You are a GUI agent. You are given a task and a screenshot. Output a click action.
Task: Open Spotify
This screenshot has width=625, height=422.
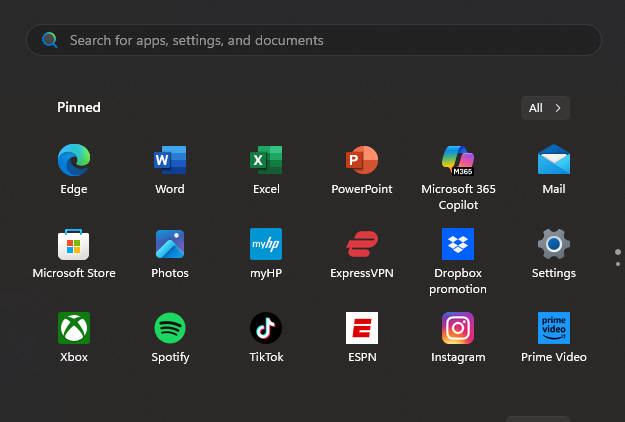click(x=170, y=338)
